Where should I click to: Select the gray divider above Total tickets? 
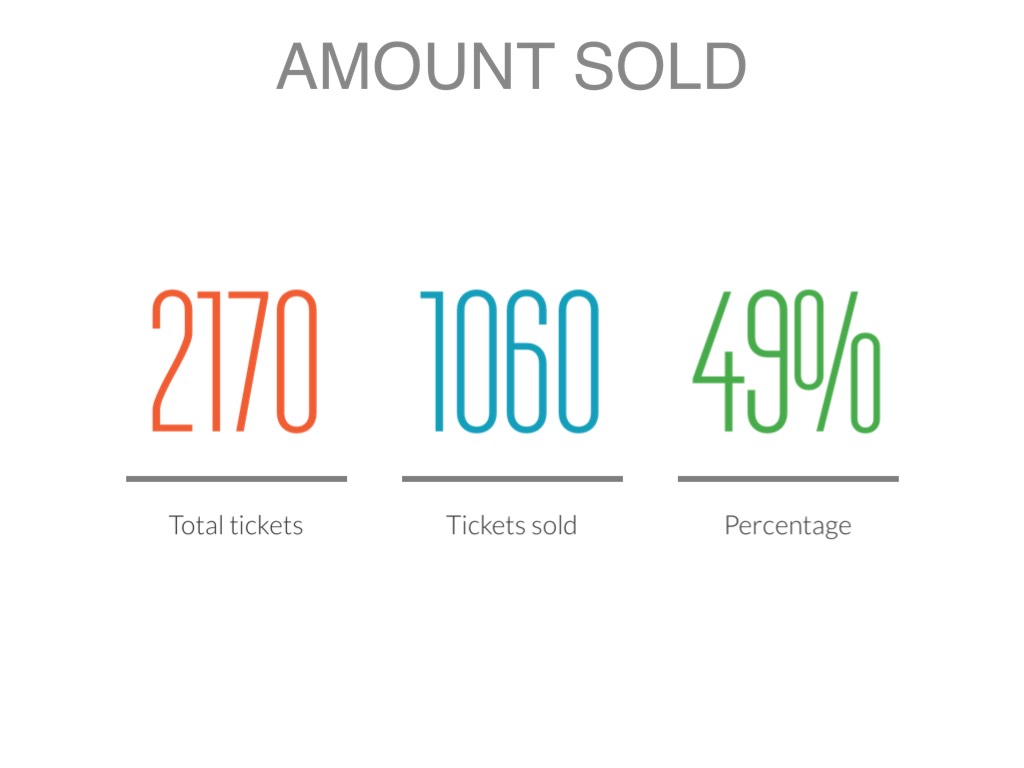coord(236,479)
